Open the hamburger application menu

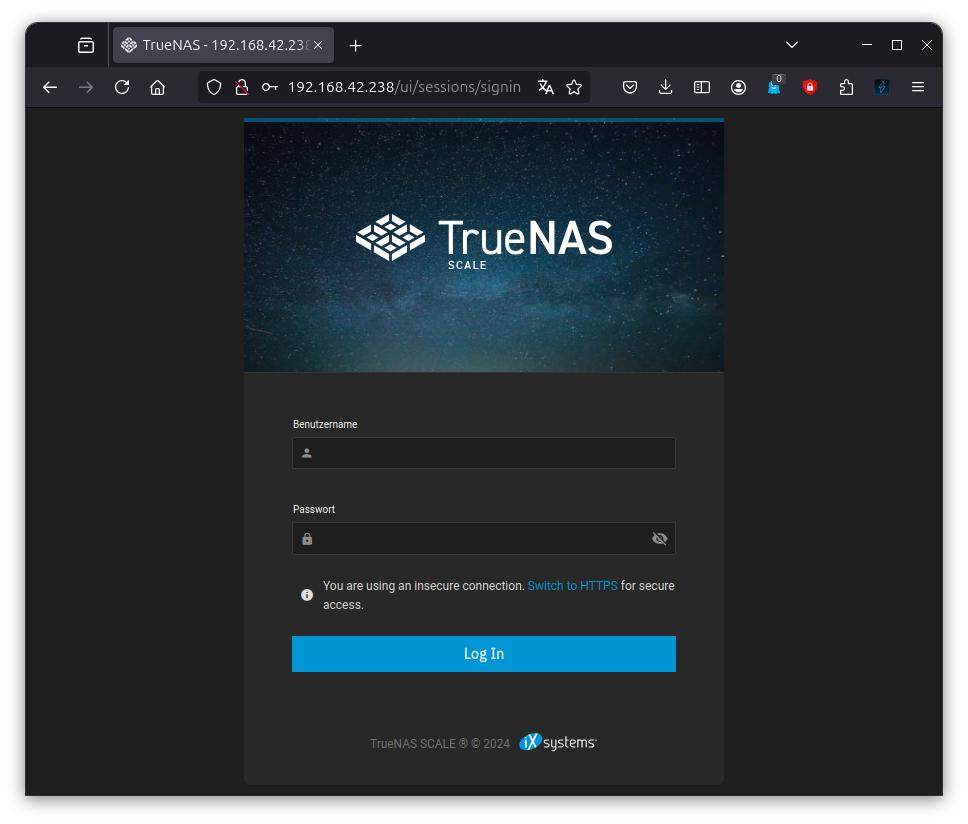pos(917,87)
